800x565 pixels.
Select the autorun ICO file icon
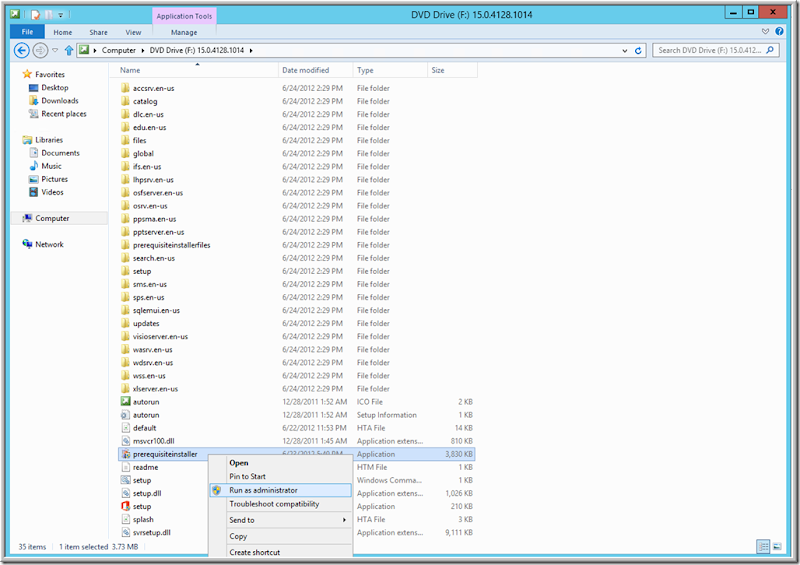(x=126, y=402)
